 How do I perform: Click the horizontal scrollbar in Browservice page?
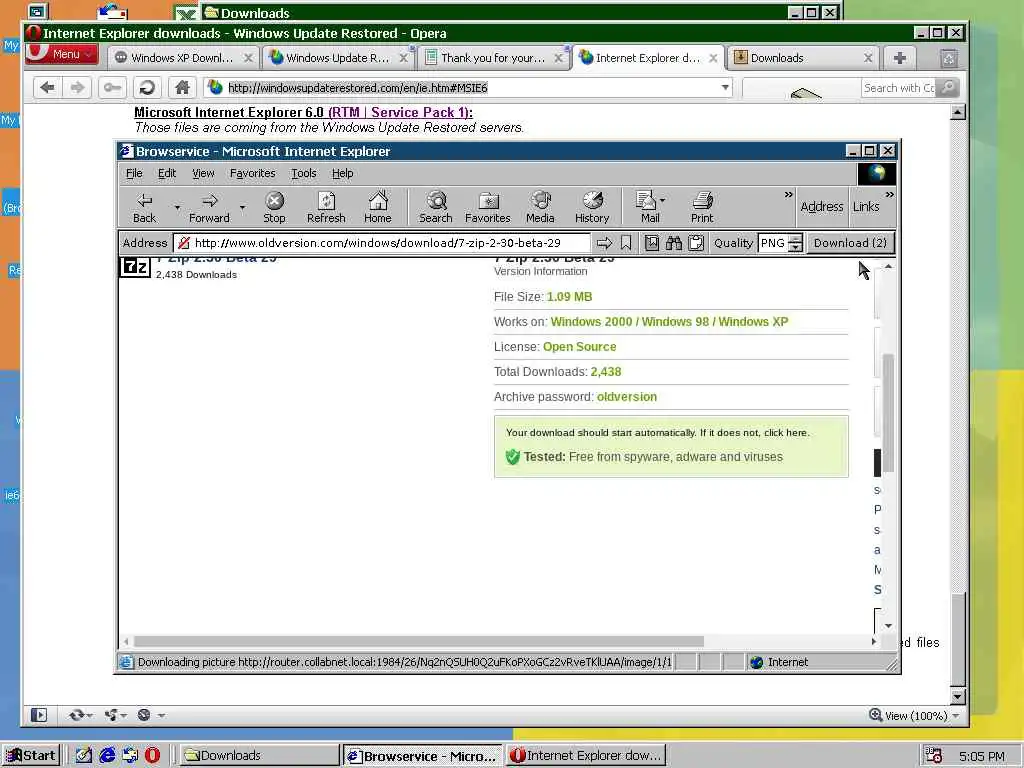419,641
